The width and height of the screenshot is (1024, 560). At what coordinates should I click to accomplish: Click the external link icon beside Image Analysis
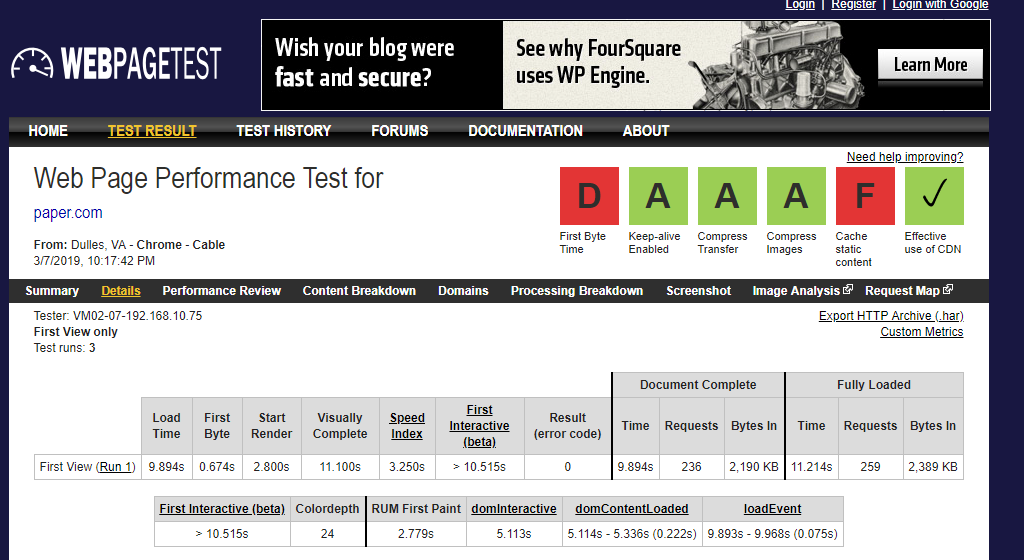click(x=848, y=289)
